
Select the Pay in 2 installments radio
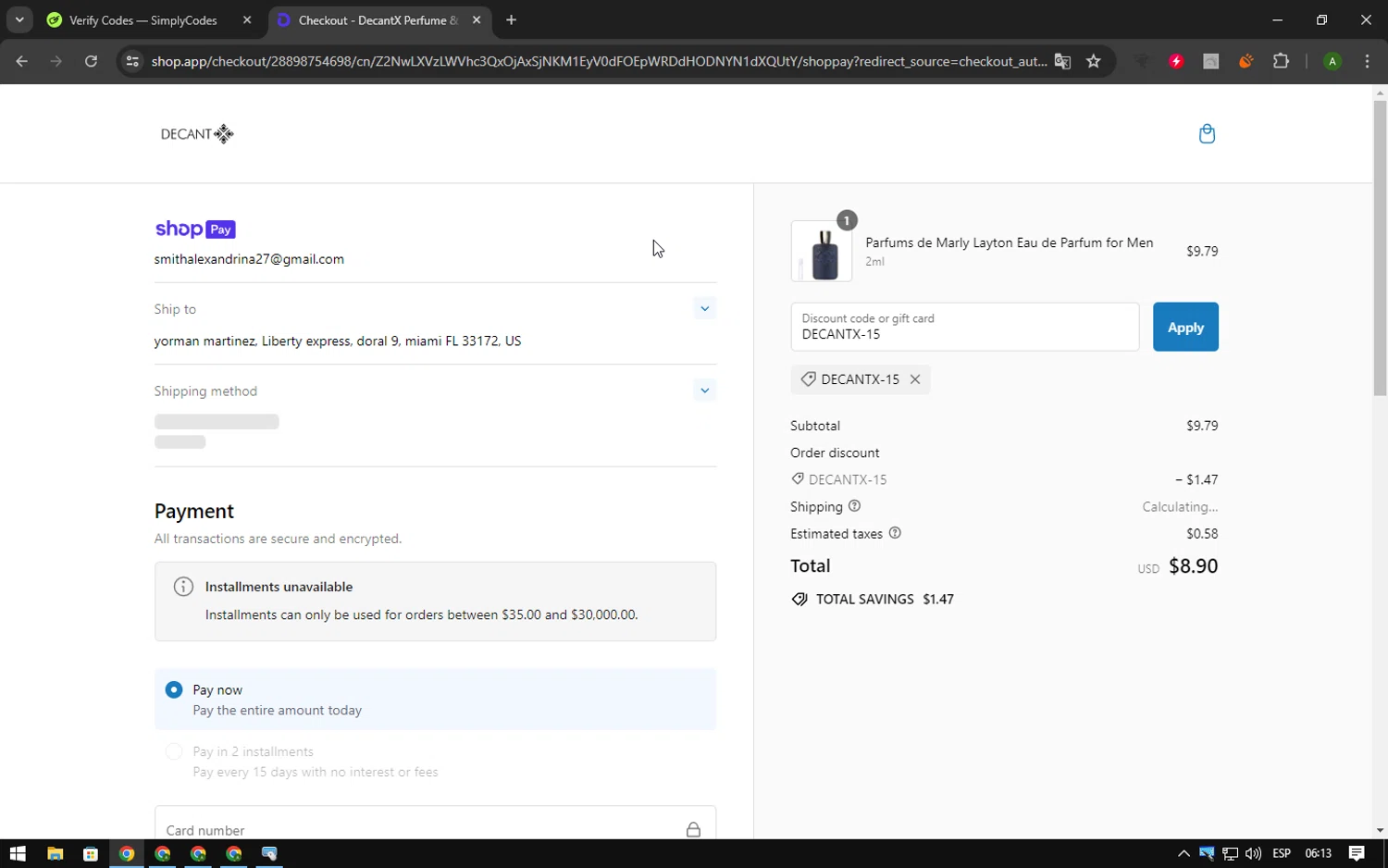174,751
